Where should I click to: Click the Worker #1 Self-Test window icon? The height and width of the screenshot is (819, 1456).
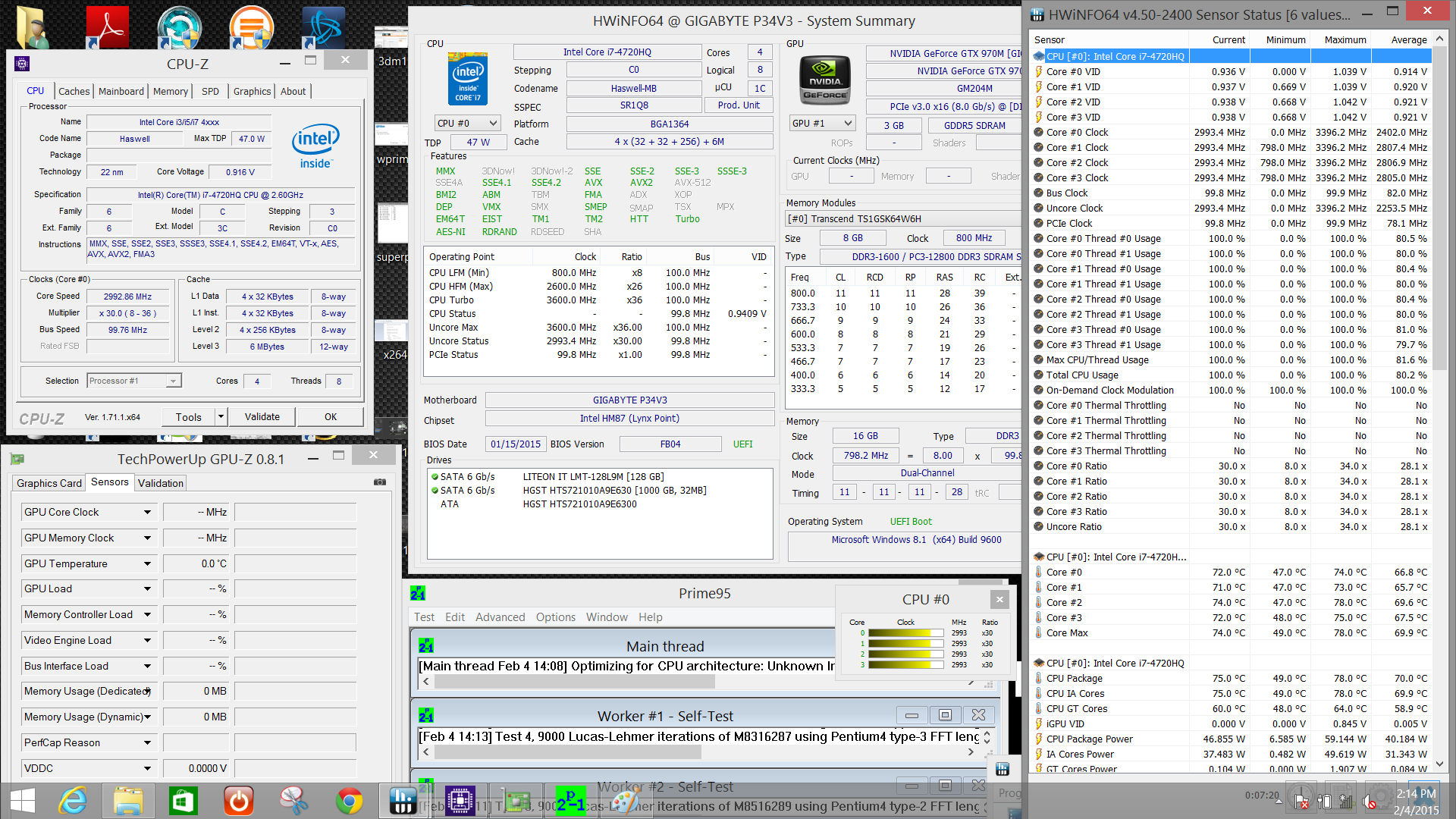tap(426, 716)
